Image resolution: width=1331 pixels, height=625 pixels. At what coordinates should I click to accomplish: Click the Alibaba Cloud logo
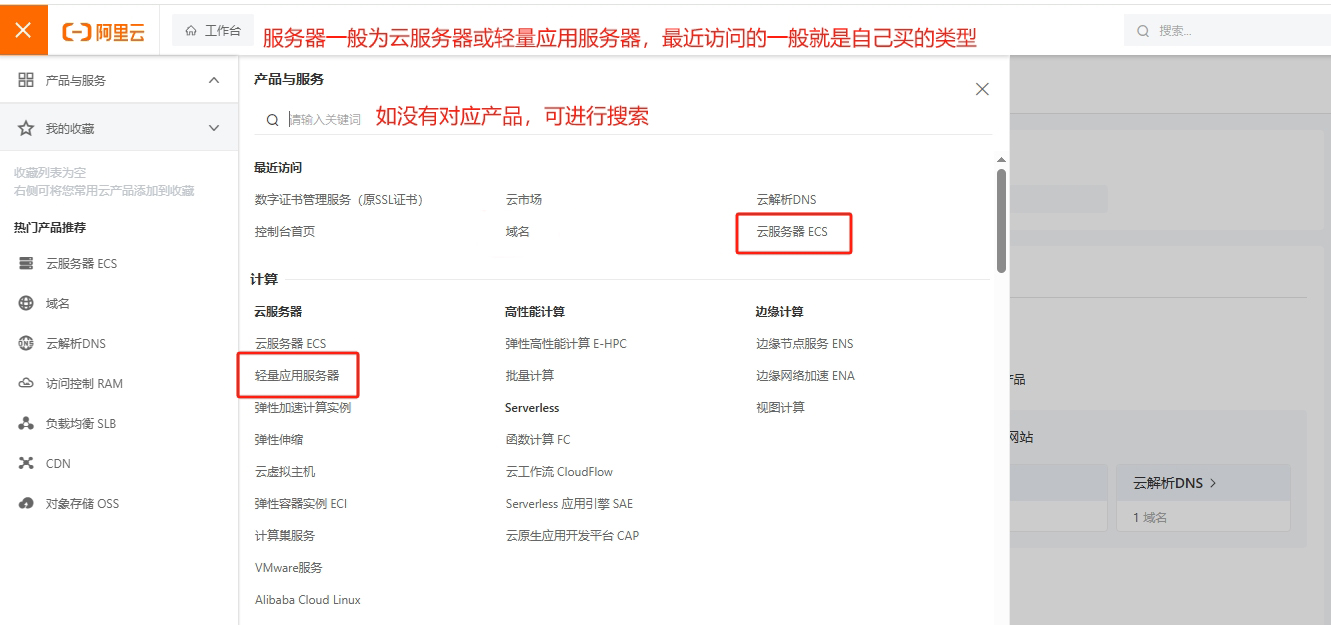tap(103, 31)
